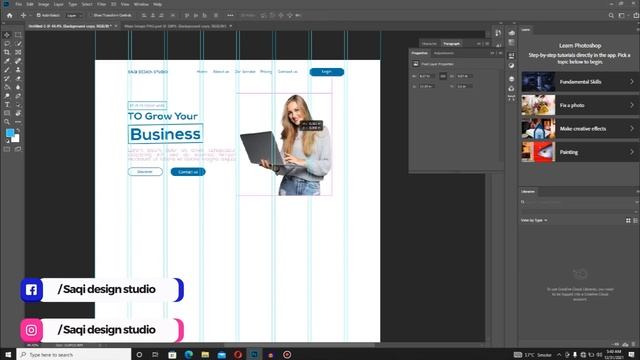The width and height of the screenshot is (640, 360).
Task: Switch to the Character tab
Action: pos(429,44)
